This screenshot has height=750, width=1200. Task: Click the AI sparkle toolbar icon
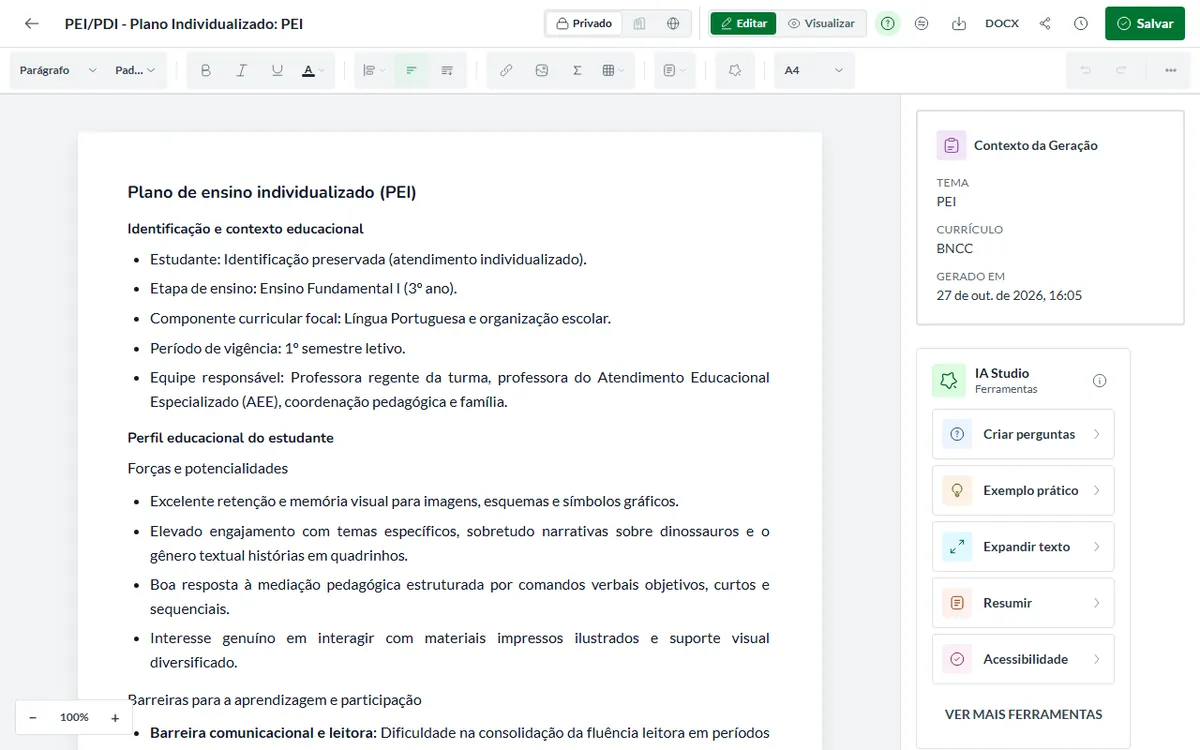(735, 70)
